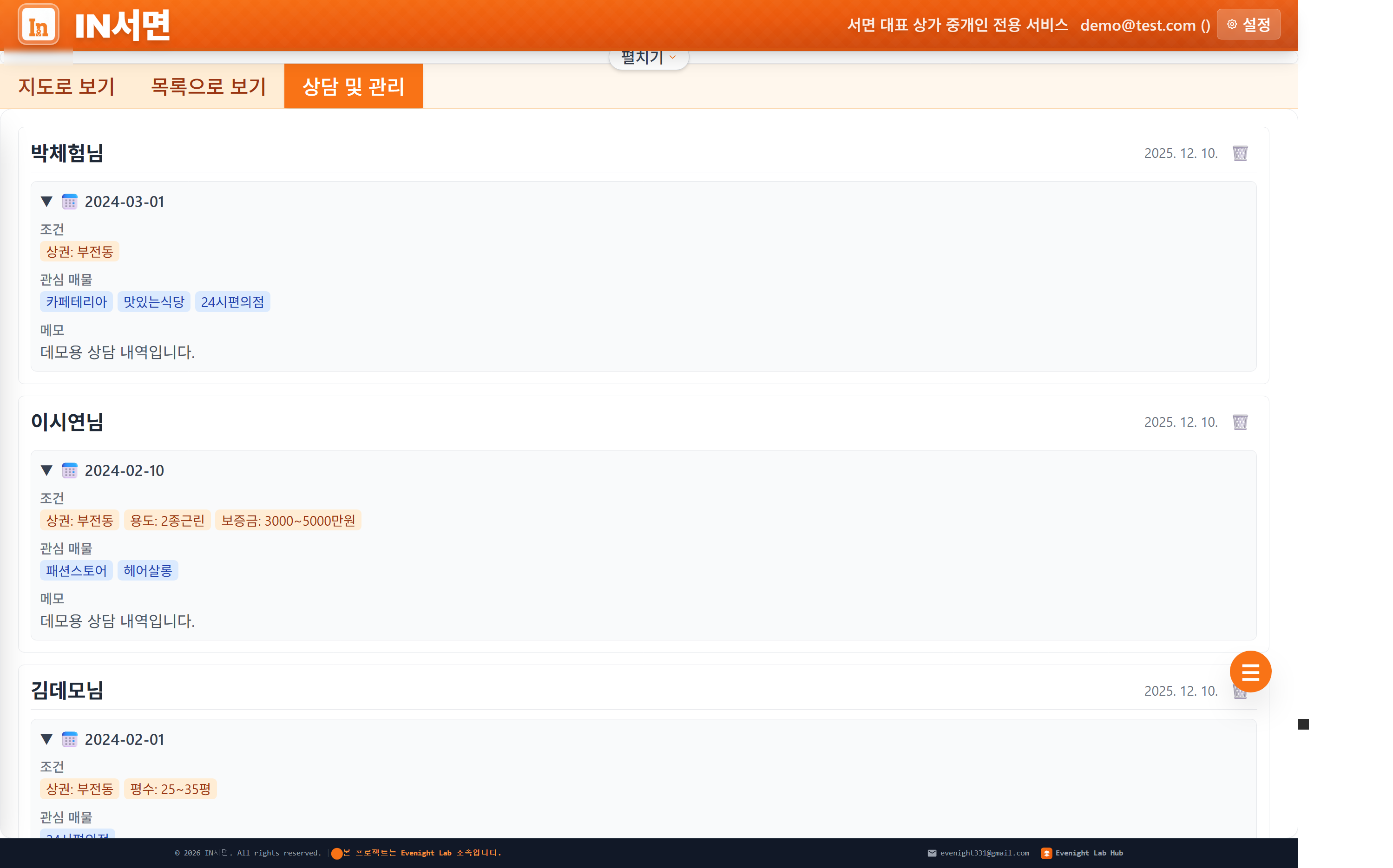The image size is (1393, 868).
Task: Expand the 펼치기 header panel
Action: pos(649,58)
